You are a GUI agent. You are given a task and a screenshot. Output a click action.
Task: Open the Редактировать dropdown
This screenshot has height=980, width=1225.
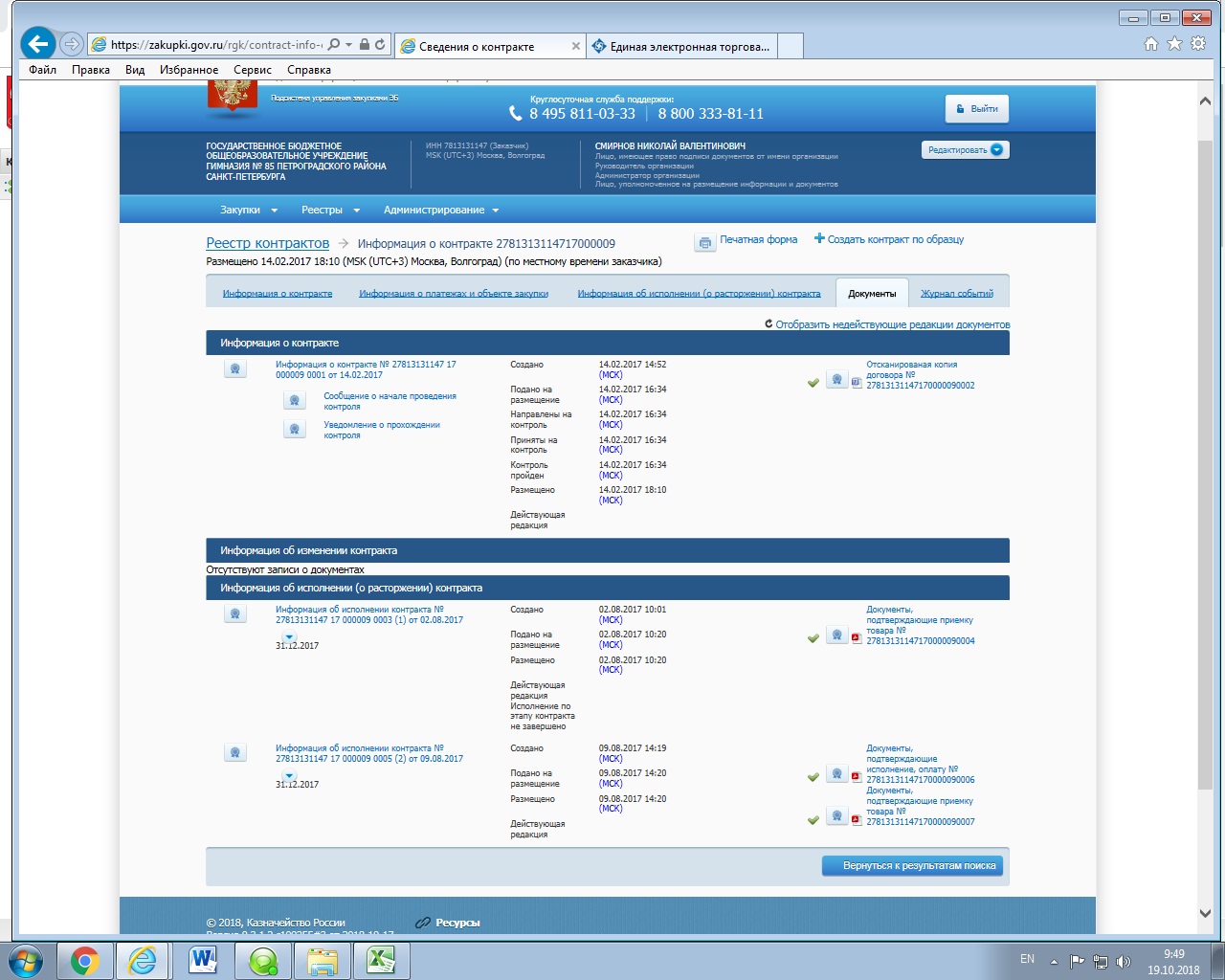(x=966, y=149)
